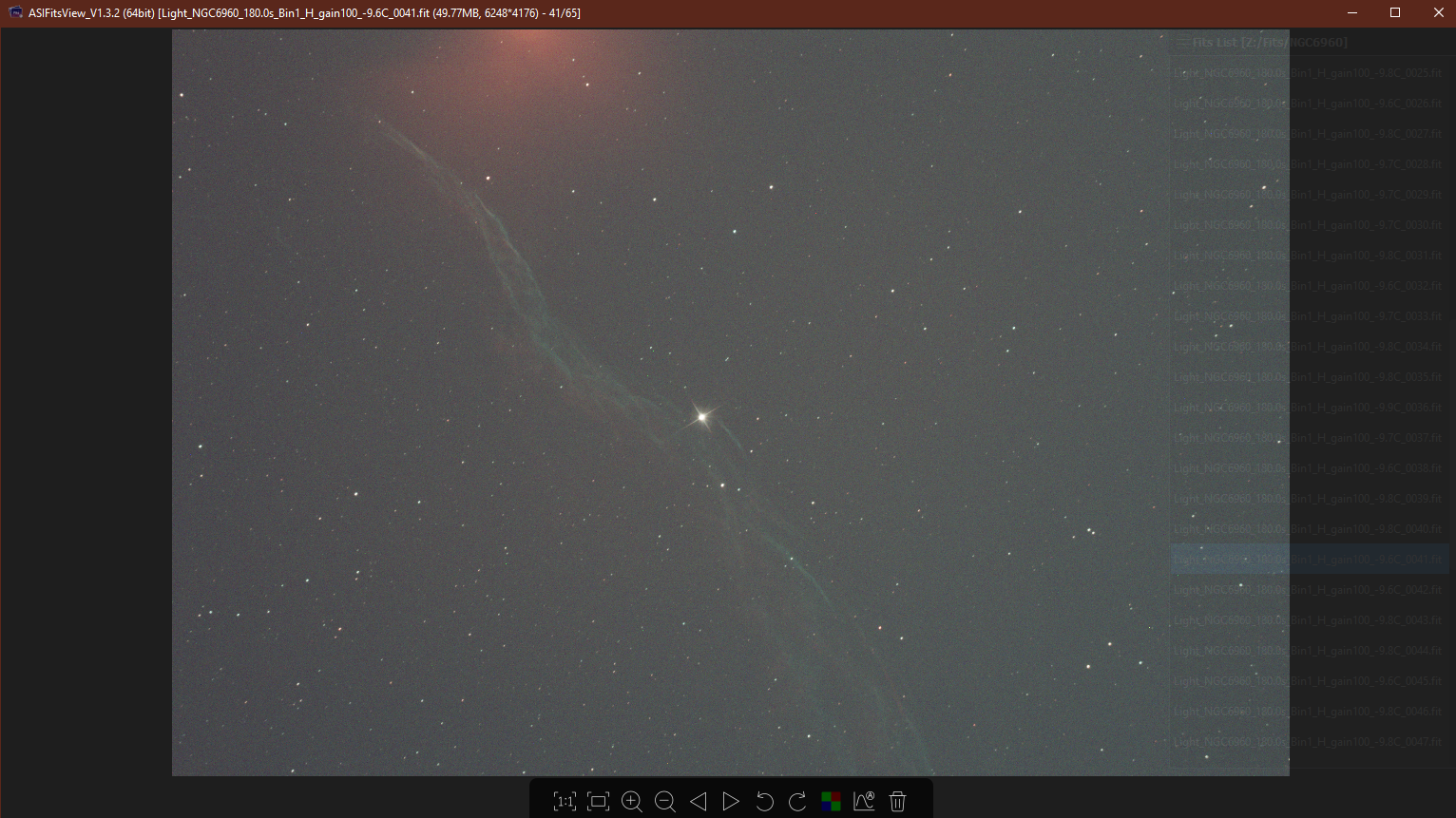
Task: Choose the file ending in _0030.fit
Action: 1310,225
